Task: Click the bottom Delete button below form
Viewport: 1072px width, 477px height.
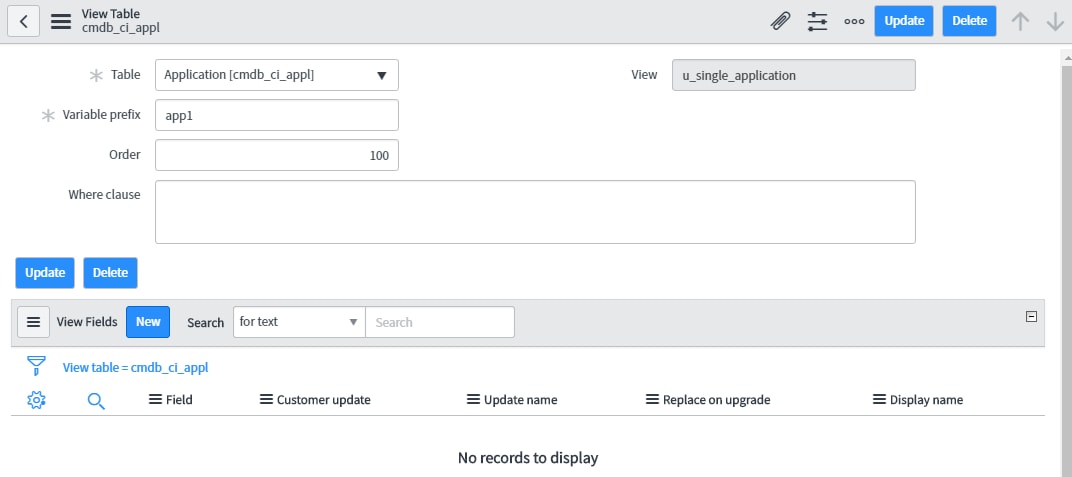Action: click(110, 273)
